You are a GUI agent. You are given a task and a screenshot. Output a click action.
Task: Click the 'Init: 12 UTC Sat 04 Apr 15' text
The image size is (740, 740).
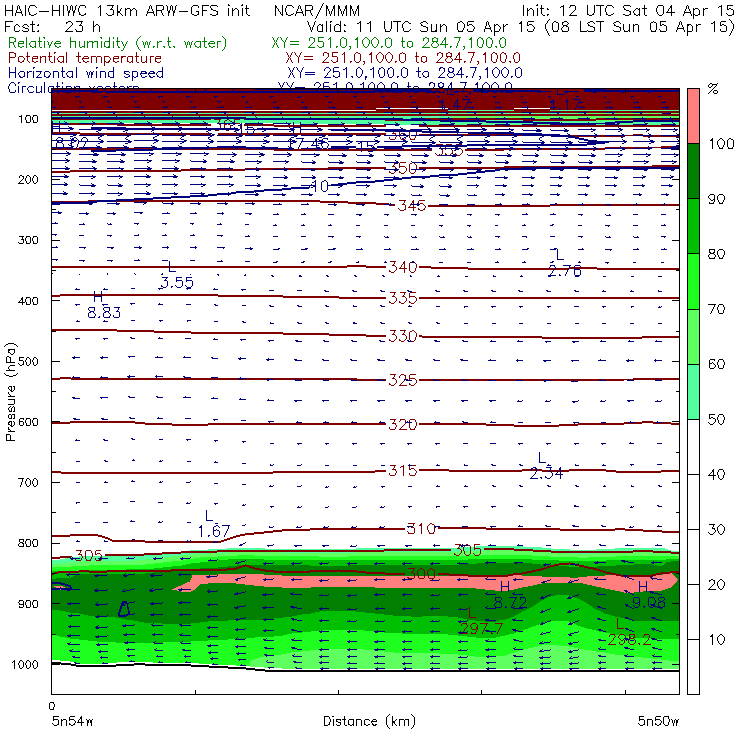coord(628,10)
